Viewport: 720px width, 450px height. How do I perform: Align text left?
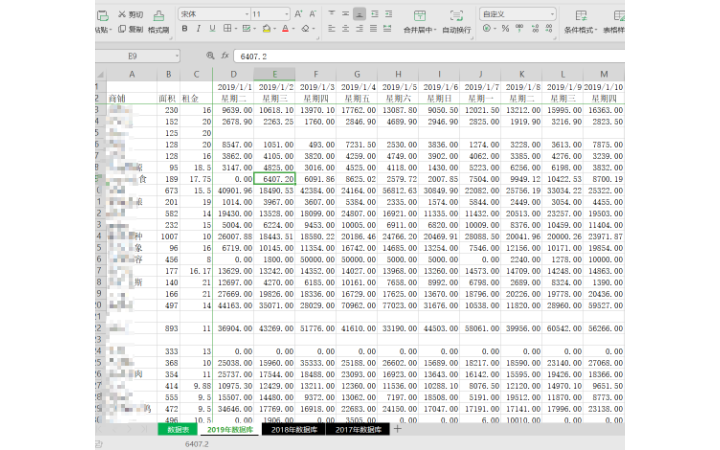tap(332, 29)
